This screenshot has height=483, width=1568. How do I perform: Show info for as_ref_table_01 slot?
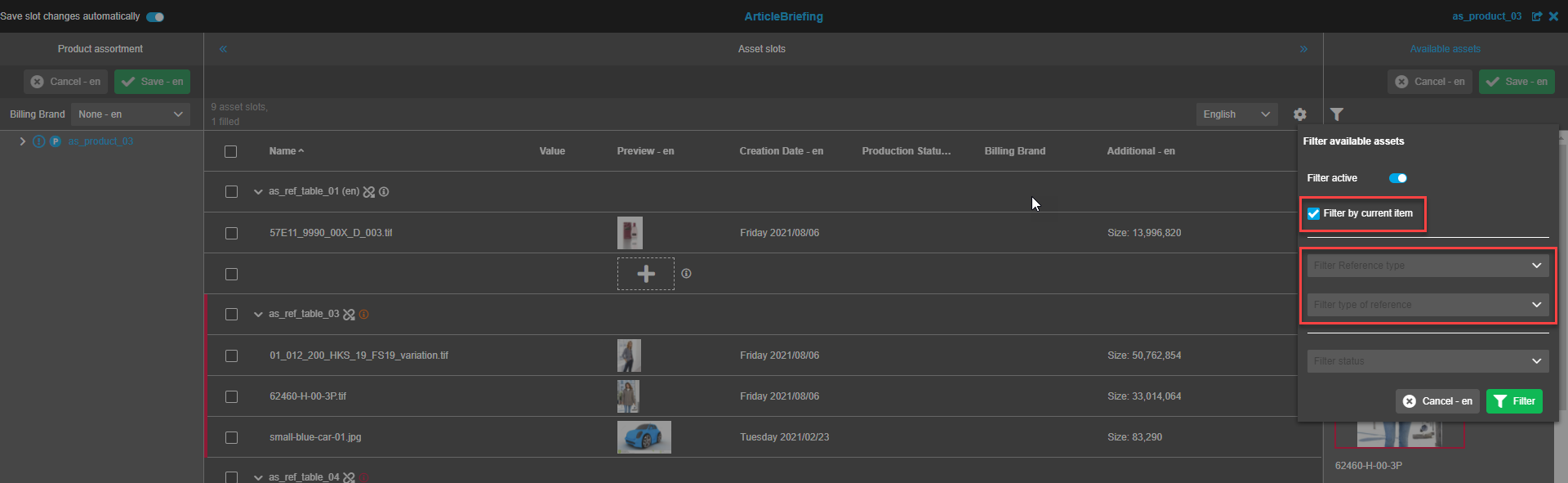point(384,192)
